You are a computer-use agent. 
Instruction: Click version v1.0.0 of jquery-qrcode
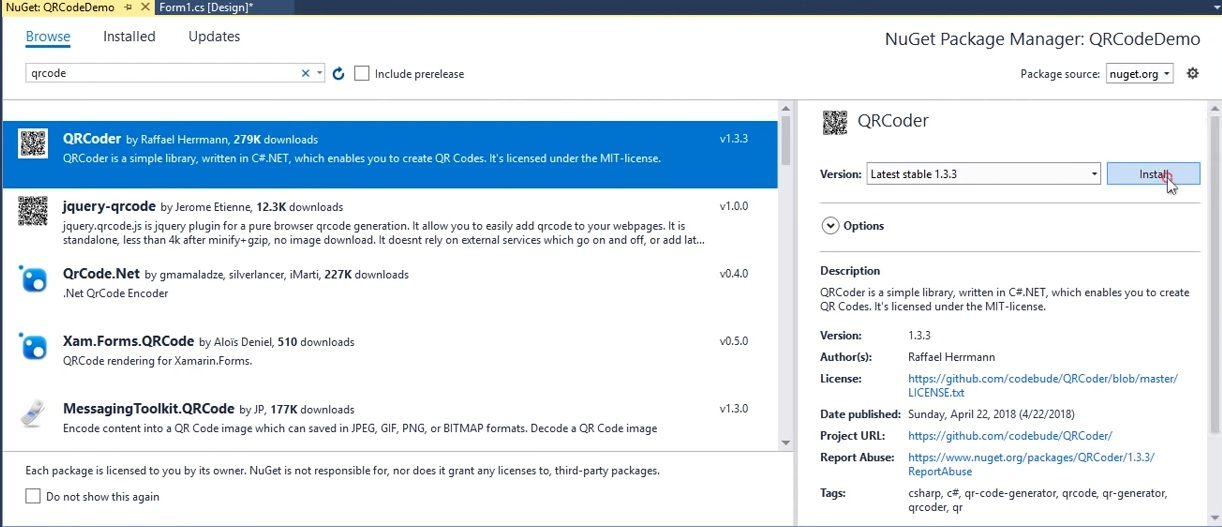pos(734,206)
